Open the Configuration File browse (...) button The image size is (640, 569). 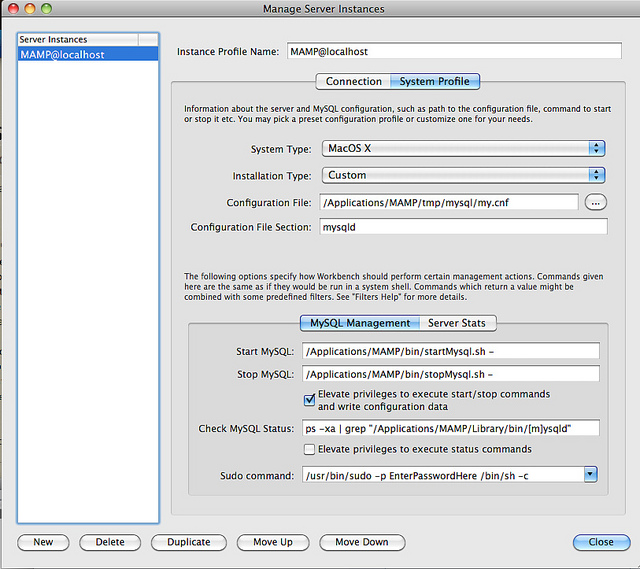[x=596, y=202]
